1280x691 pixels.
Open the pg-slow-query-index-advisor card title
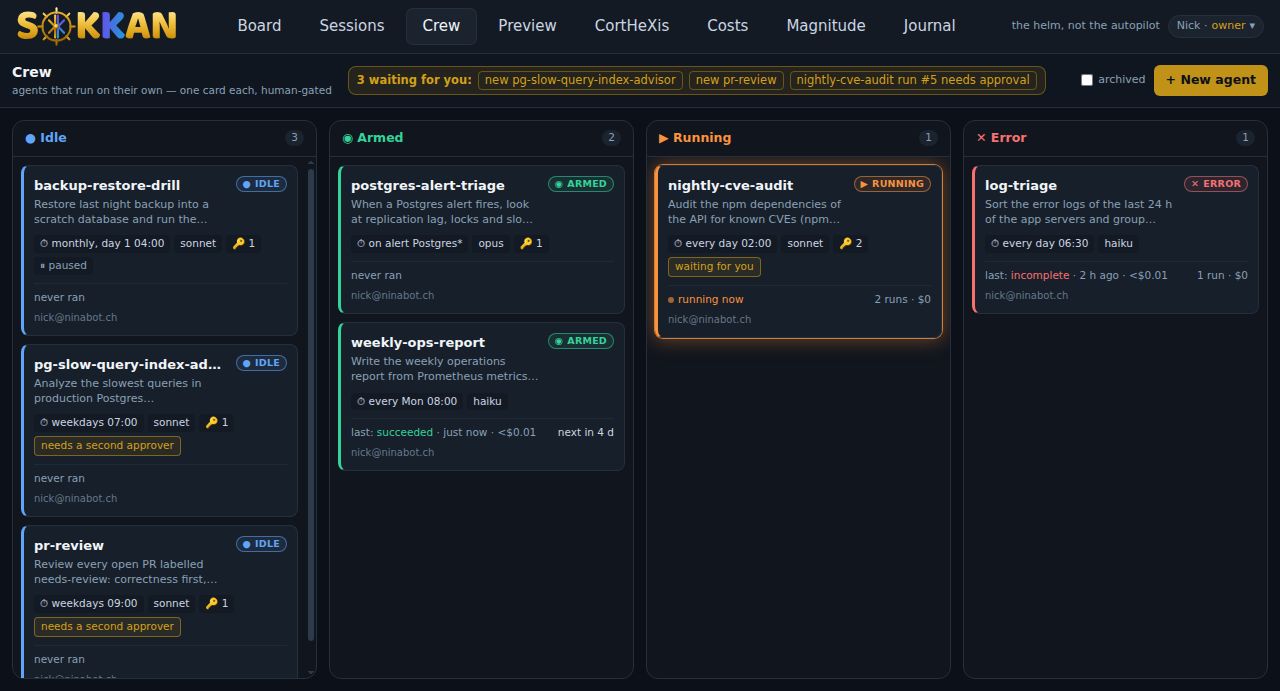(127, 364)
